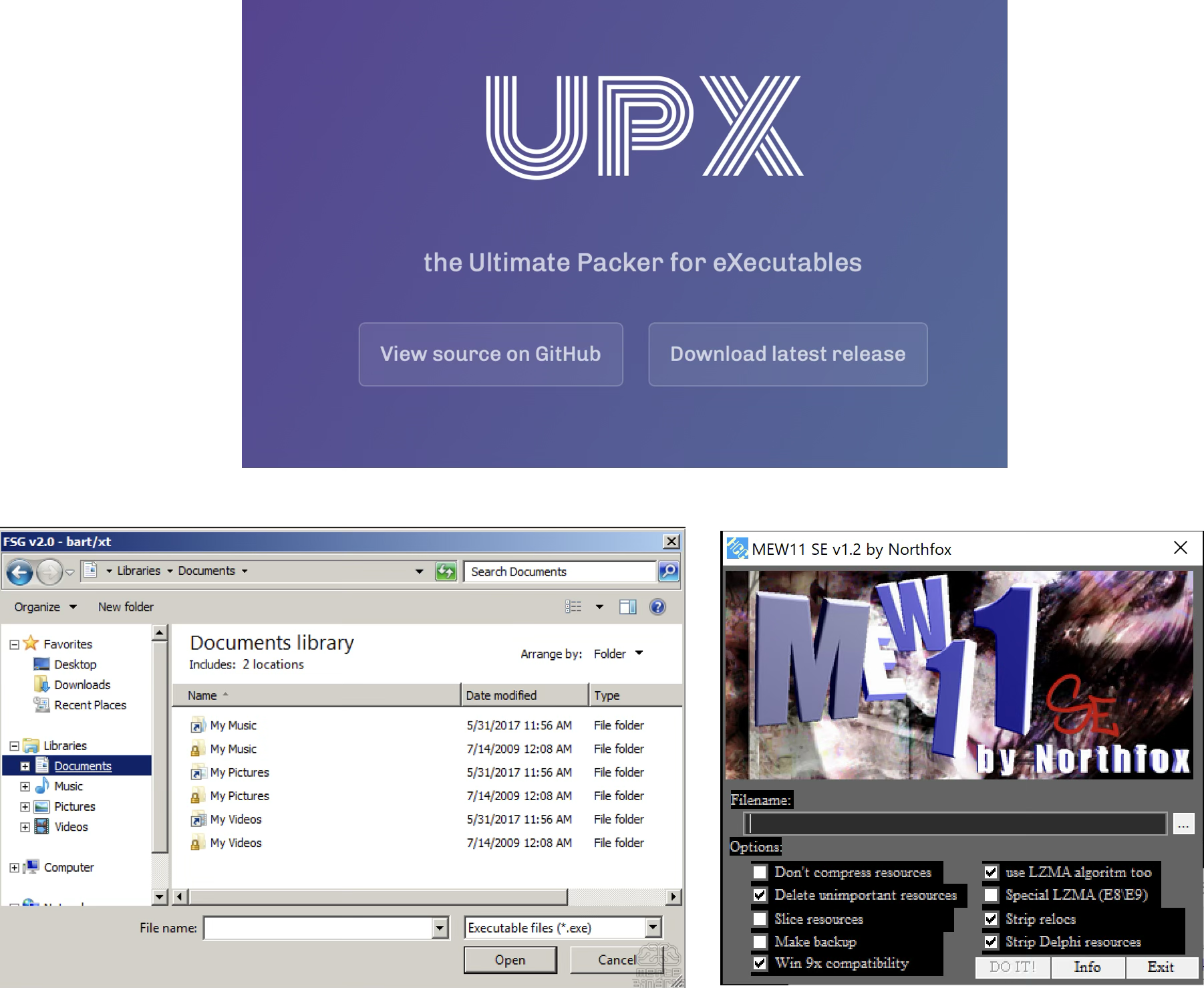Screen dimensions: 1204x988
Task: Sort by the Name column header
Action: (317, 695)
